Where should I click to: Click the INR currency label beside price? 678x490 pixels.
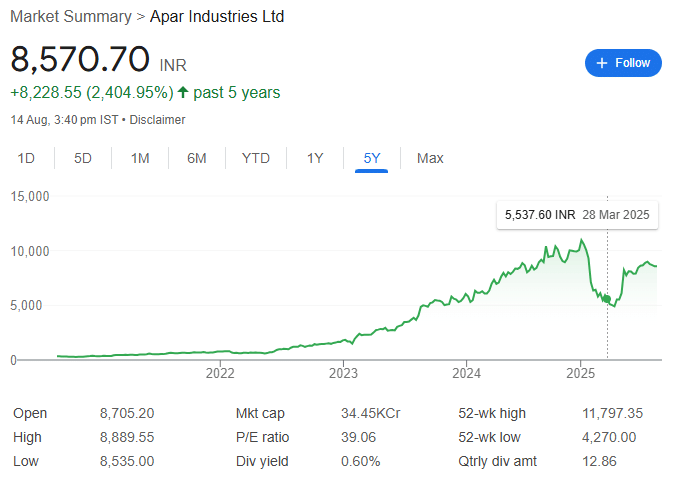click(x=173, y=65)
